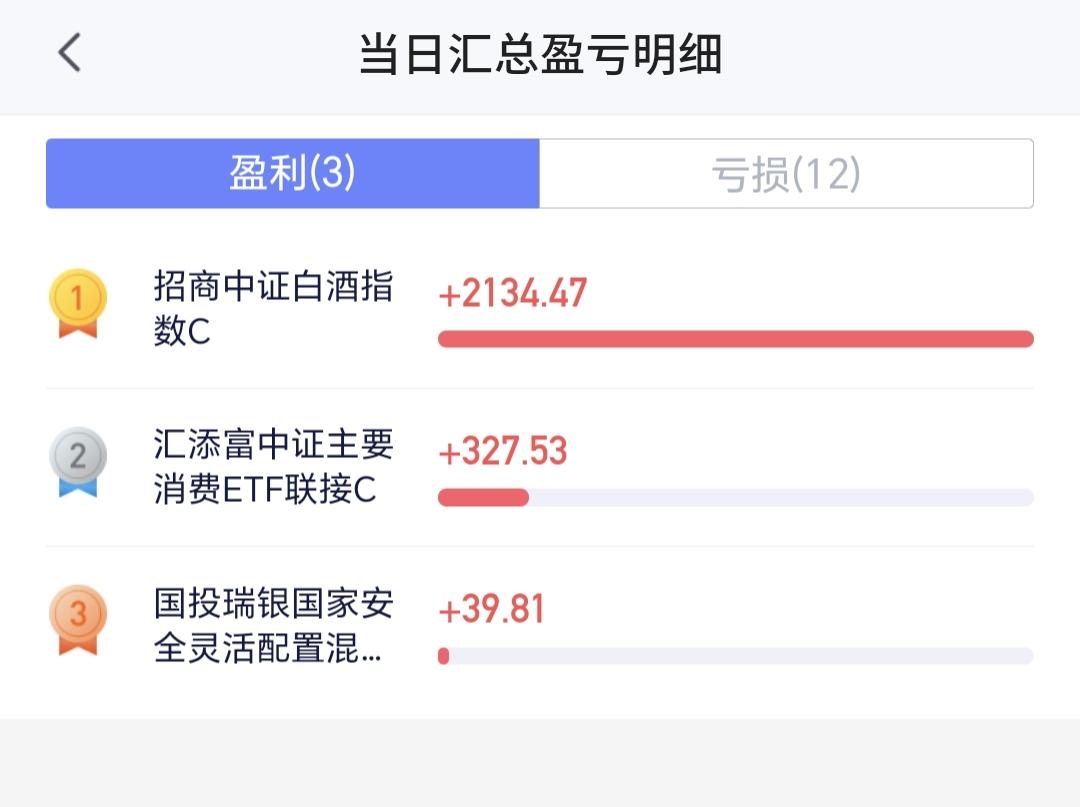Go back using the header arrow

pyautogui.click(x=69, y=53)
